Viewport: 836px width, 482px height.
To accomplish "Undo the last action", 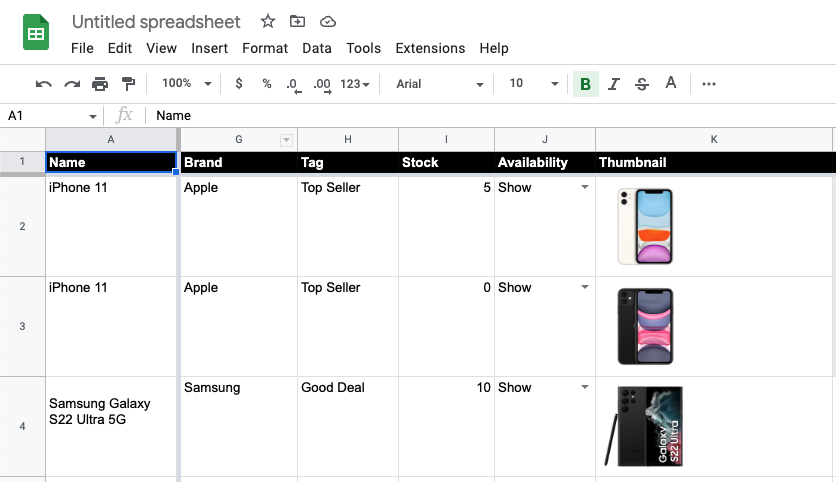I will pyautogui.click(x=44, y=84).
